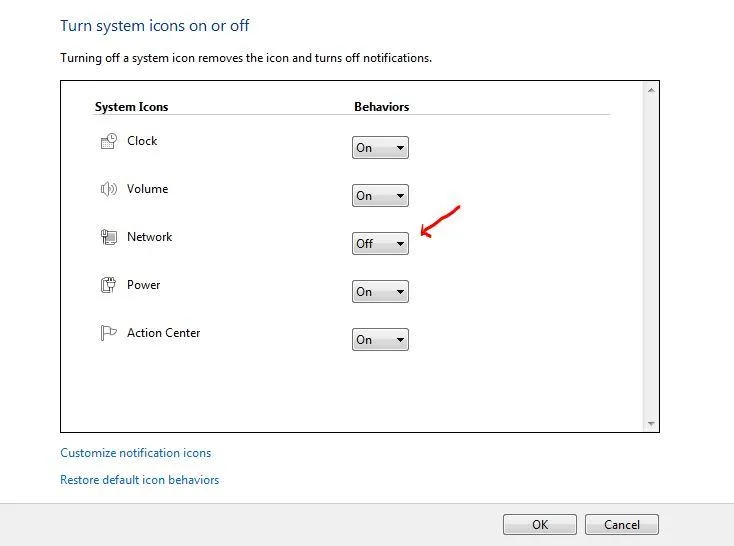The width and height of the screenshot is (734, 546).
Task: Click the Clock system icon
Action: click(109, 141)
